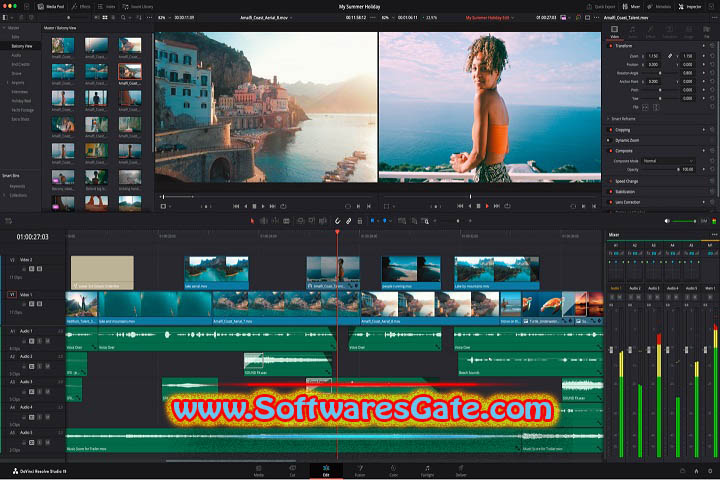Open the Edit page tab

326,471
